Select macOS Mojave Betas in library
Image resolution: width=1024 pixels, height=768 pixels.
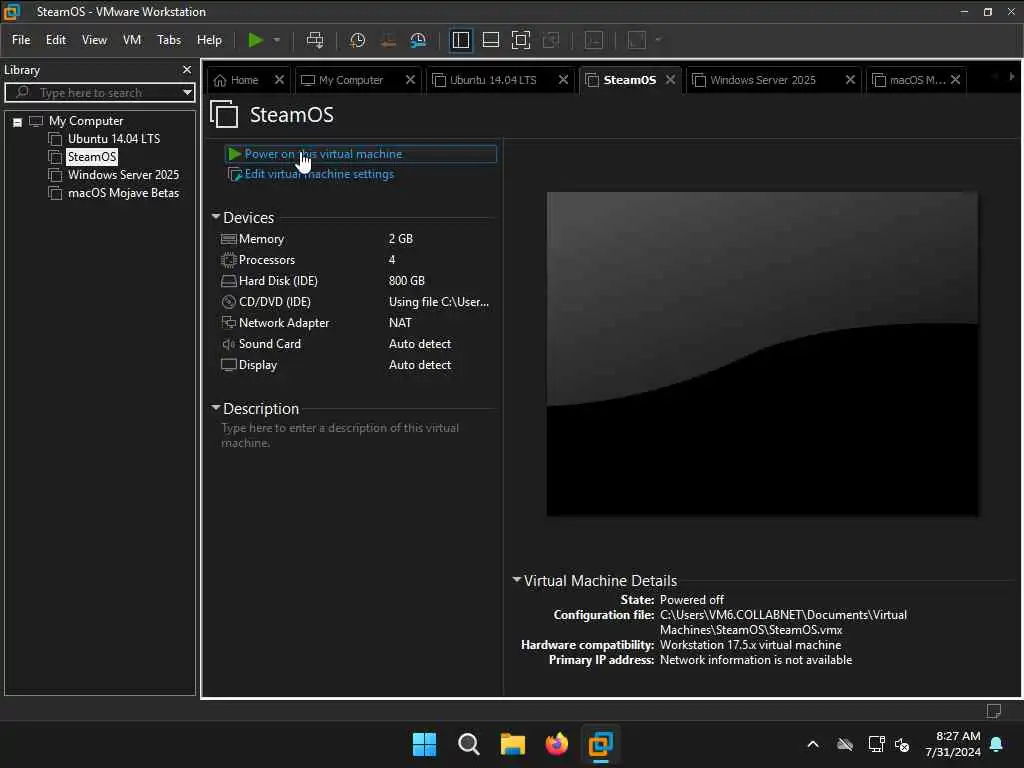click(123, 193)
